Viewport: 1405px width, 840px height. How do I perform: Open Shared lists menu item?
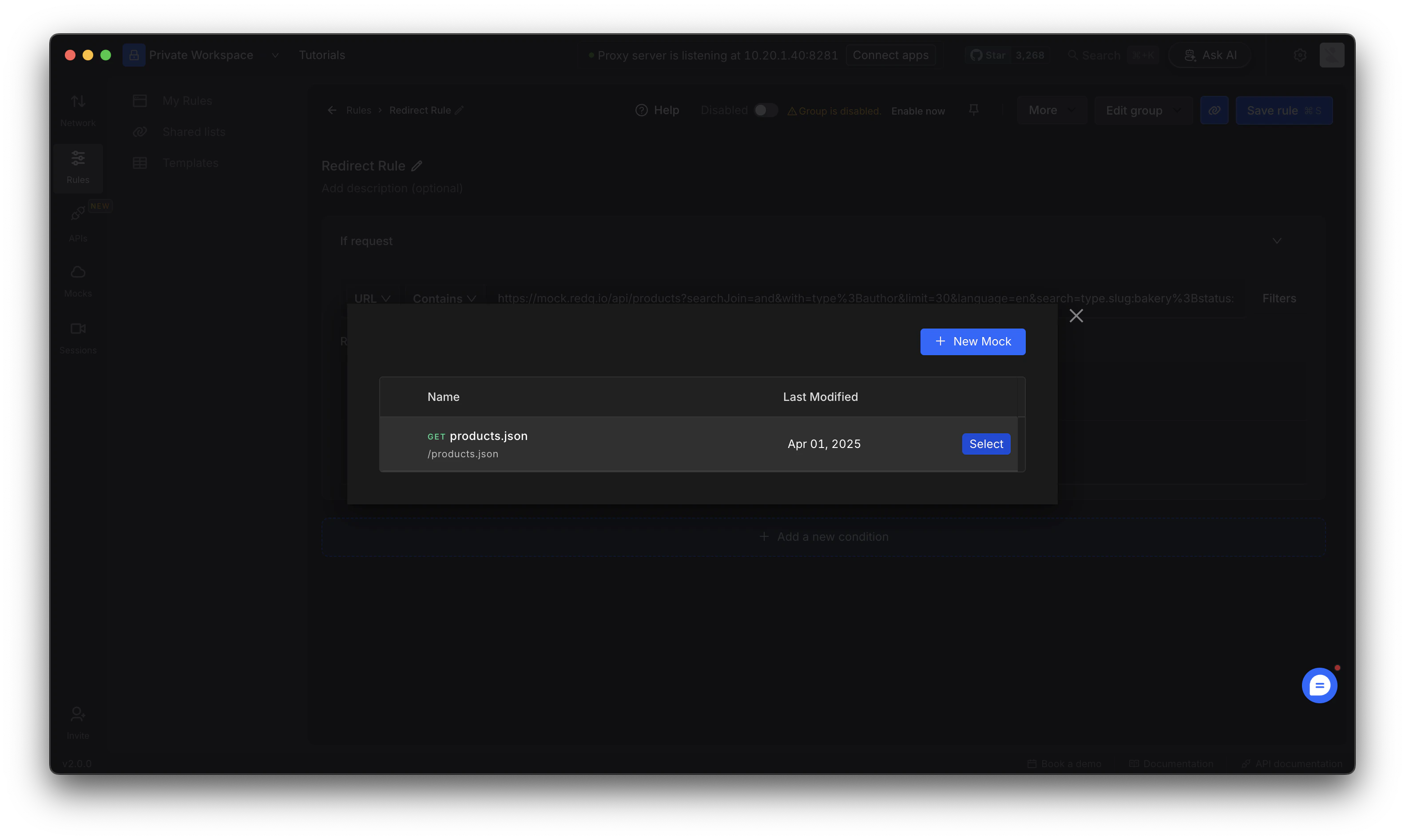194,132
